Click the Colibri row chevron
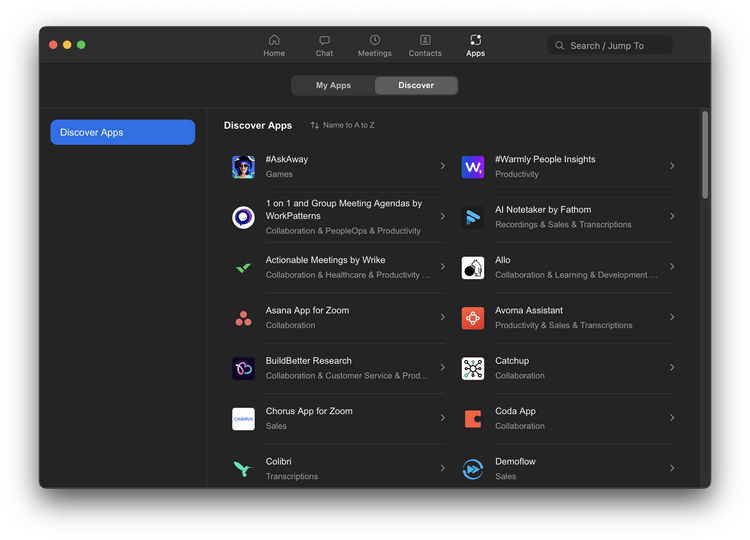Image resolution: width=750 pixels, height=540 pixels. (x=442, y=468)
